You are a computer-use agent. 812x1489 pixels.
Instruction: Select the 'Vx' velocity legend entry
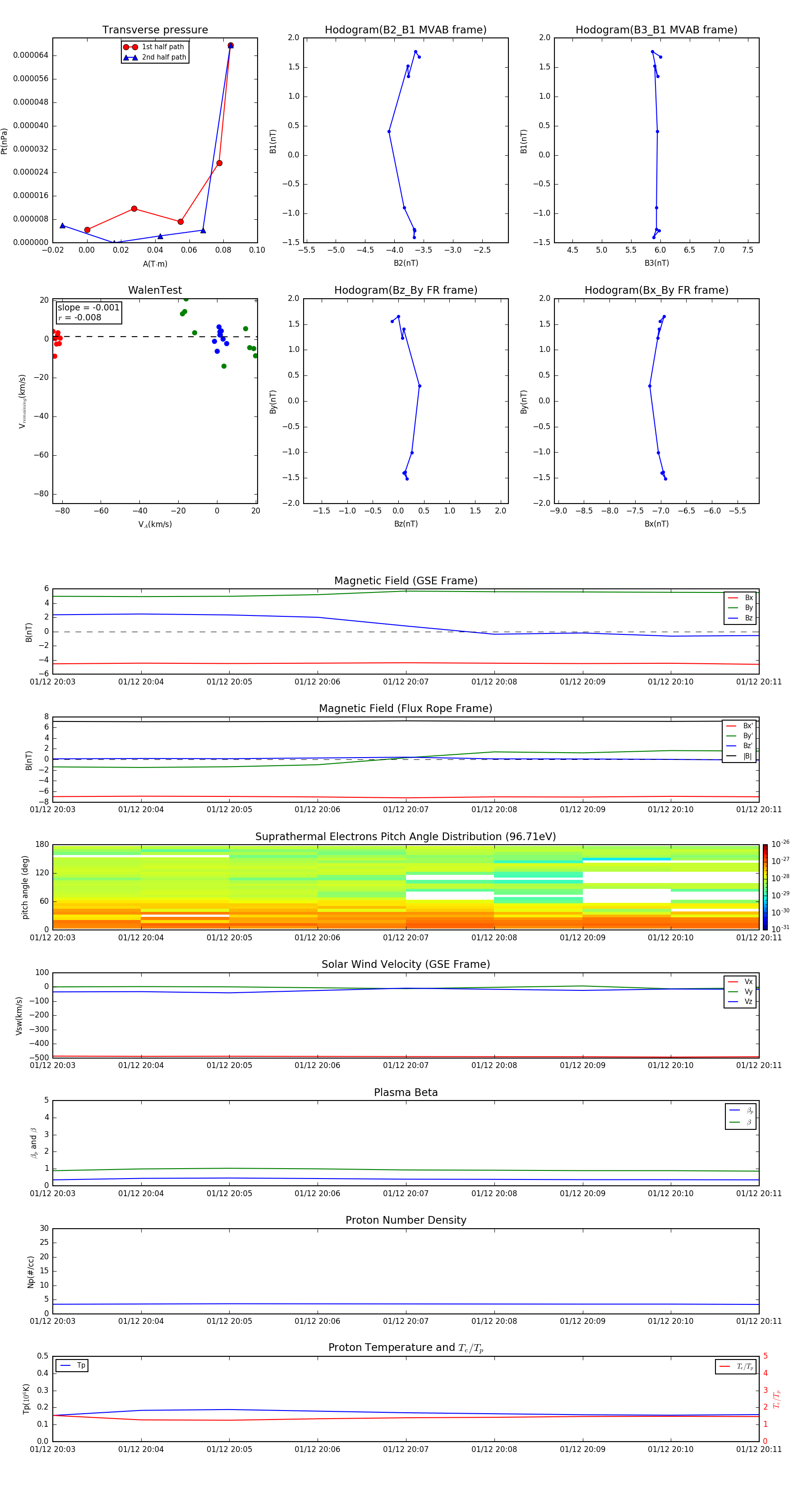pos(741,982)
